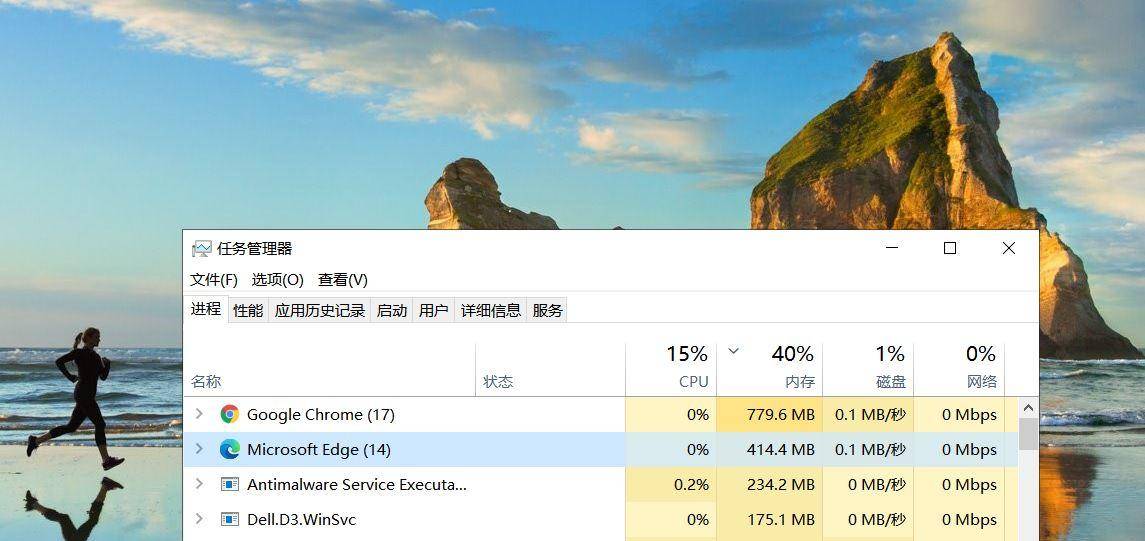Open the 选项(O) menu

coord(277,280)
